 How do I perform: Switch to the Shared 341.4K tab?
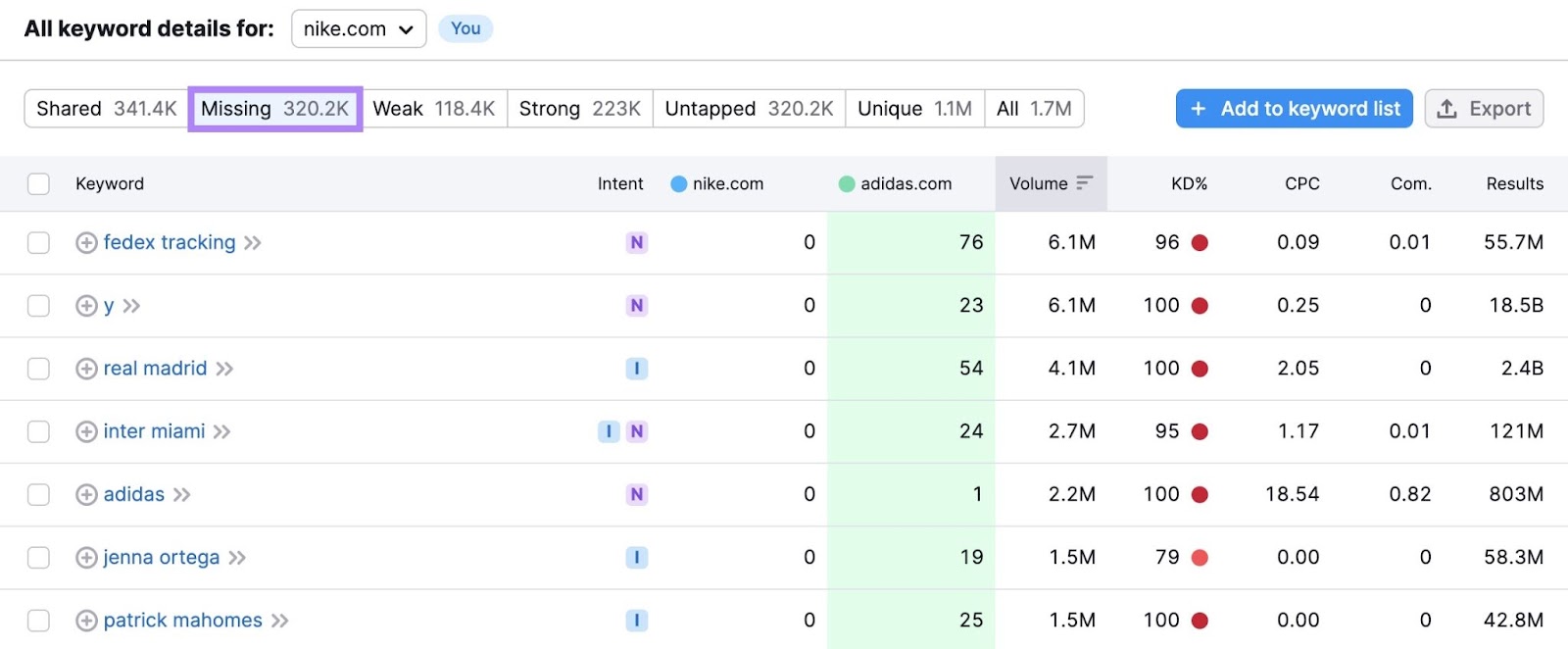click(107, 109)
